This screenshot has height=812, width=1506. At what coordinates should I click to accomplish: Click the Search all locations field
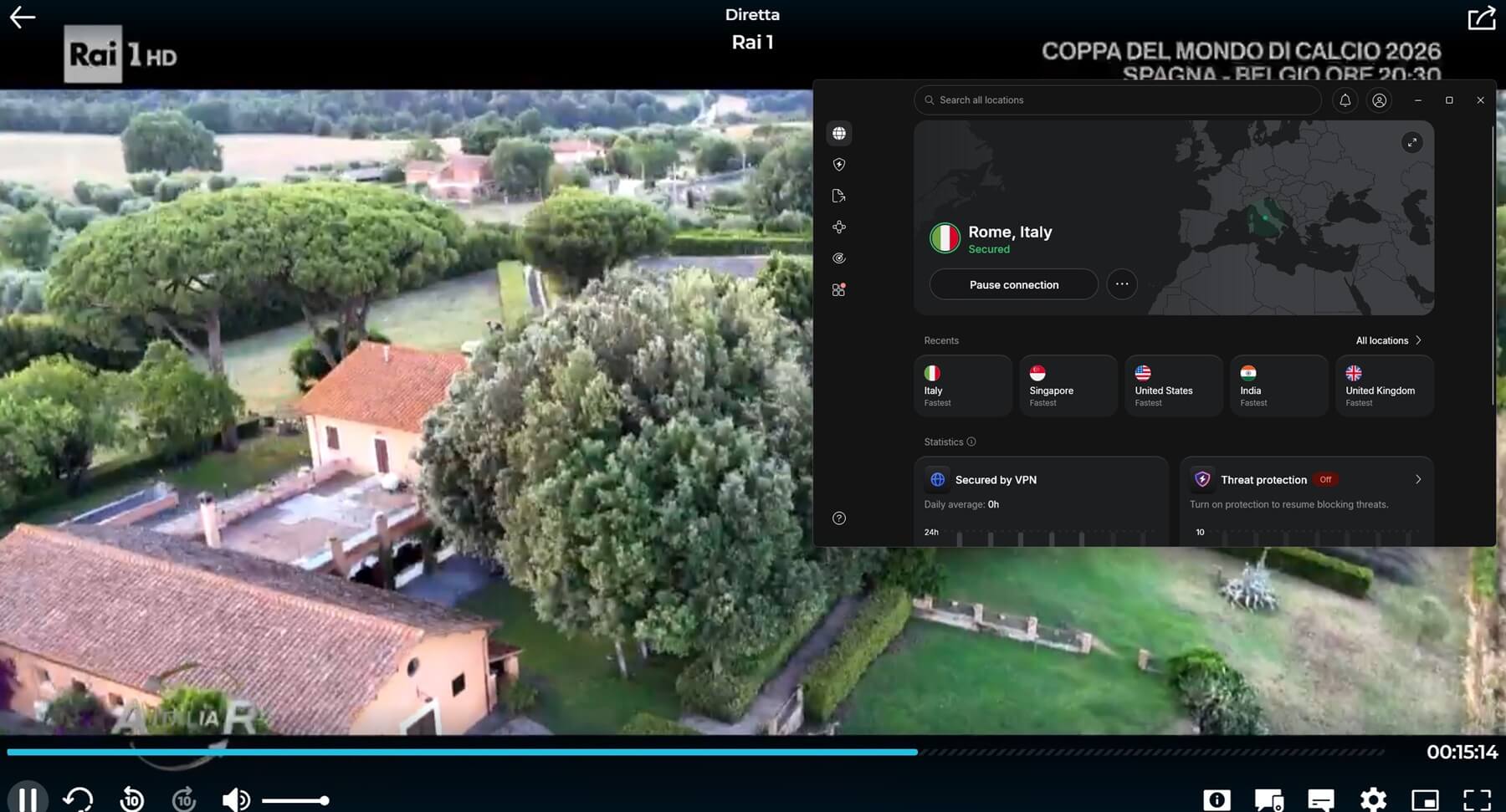pos(1117,100)
